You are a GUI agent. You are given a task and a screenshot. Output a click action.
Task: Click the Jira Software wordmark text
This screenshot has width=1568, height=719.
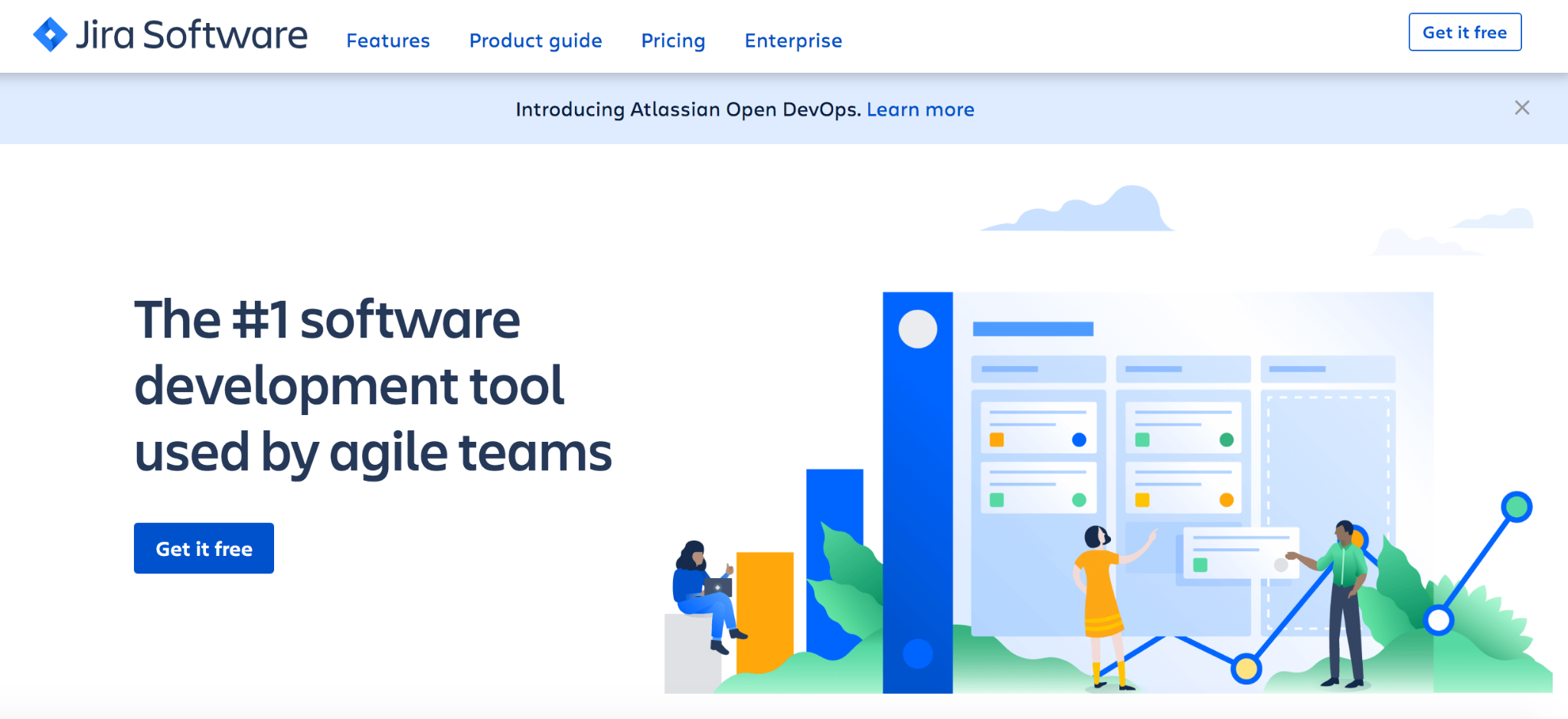[x=191, y=35]
